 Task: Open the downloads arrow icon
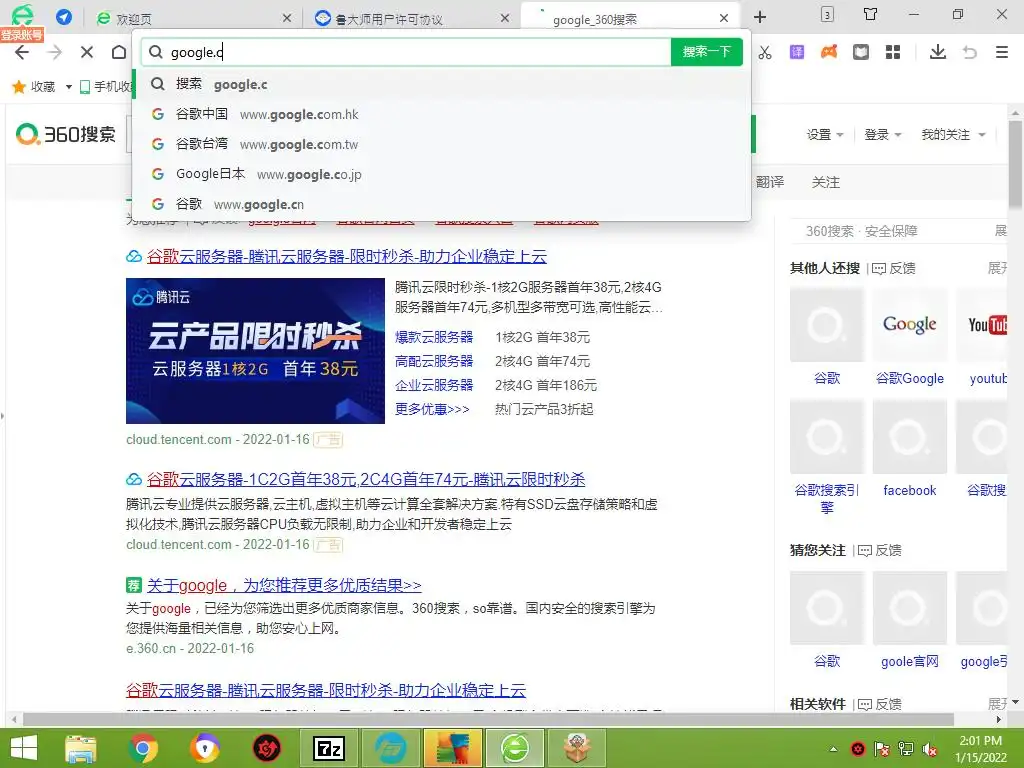point(938,52)
